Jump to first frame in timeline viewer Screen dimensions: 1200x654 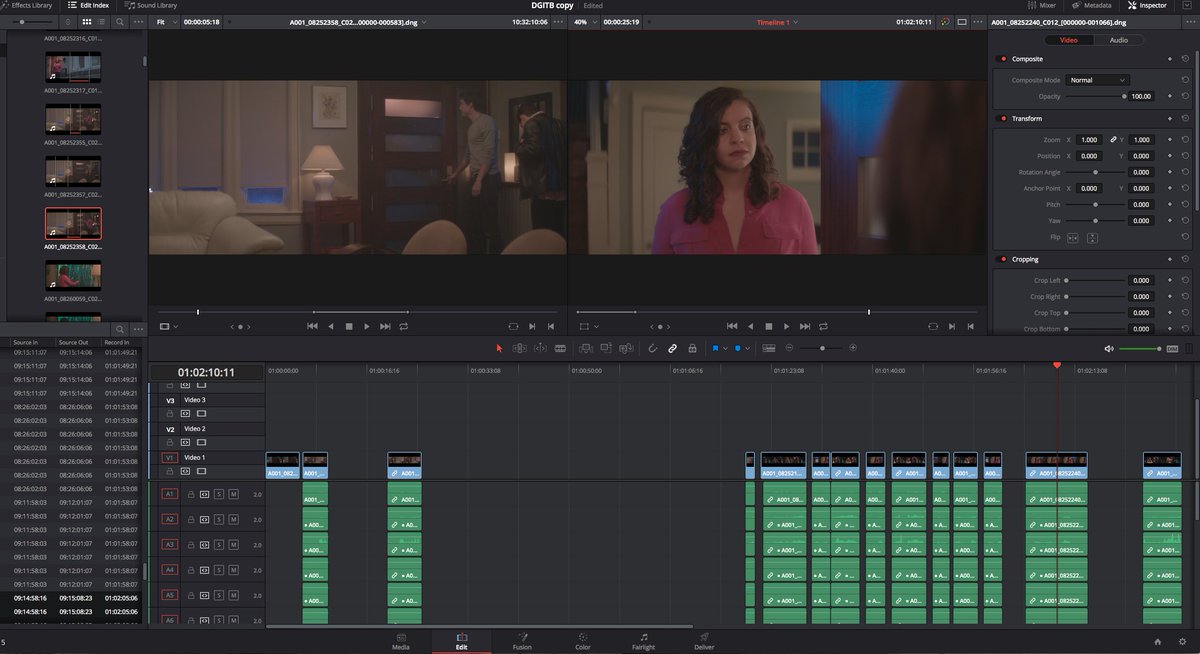(x=732, y=326)
